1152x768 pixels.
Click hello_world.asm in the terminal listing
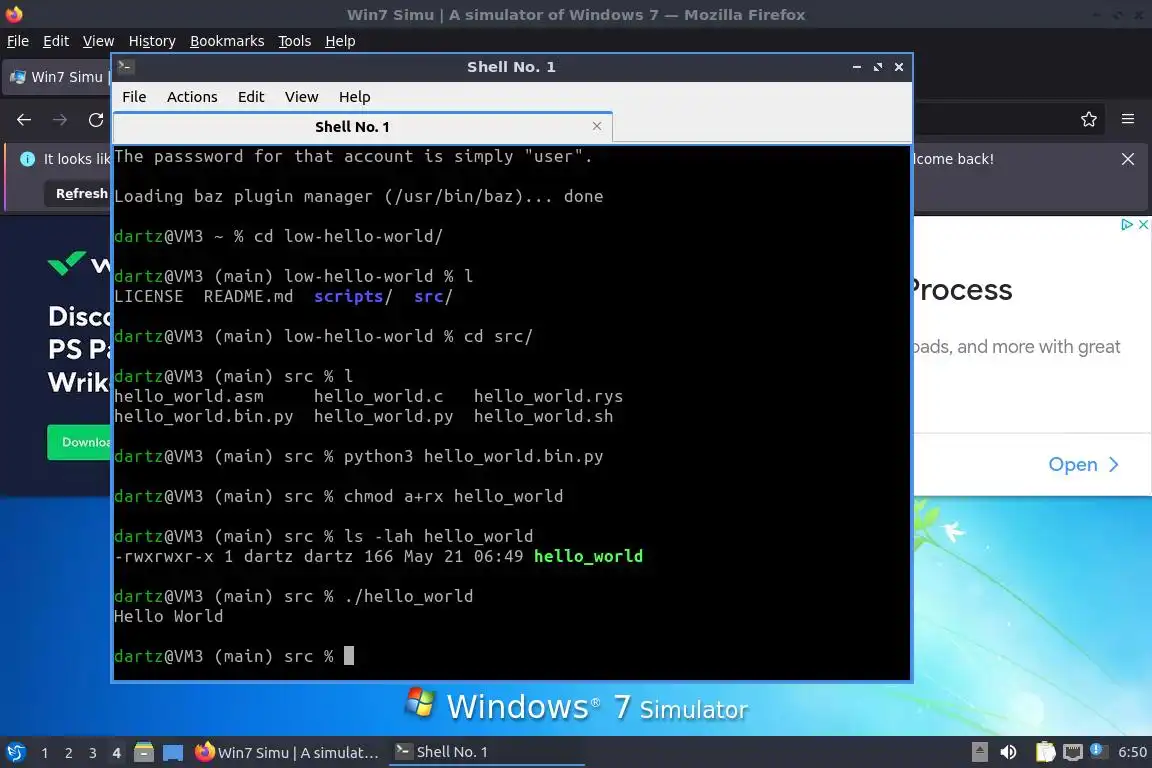[189, 396]
